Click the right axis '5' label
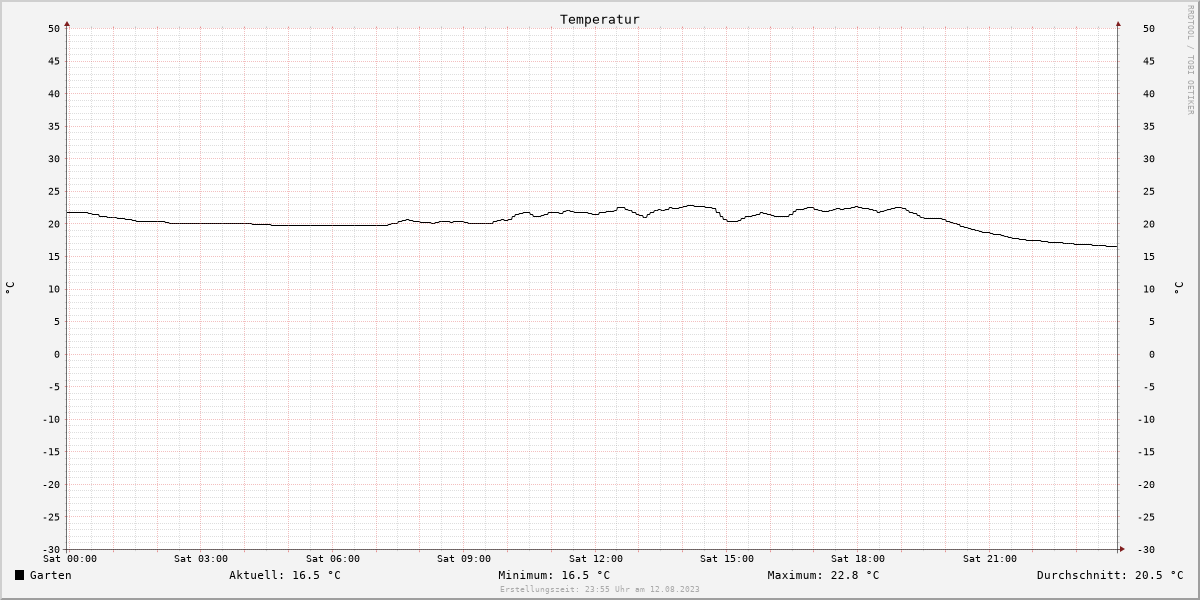This screenshot has height=600, width=1200. point(1152,322)
